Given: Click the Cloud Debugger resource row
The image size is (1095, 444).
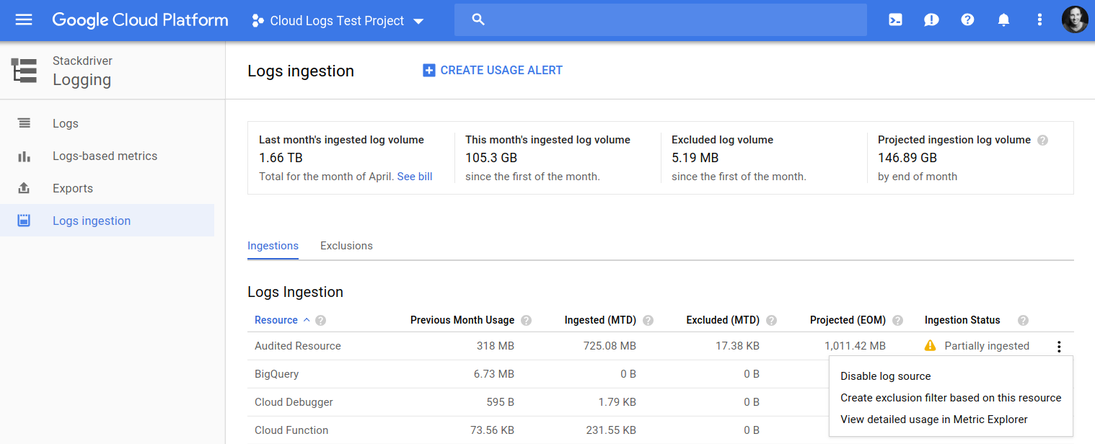Looking at the screenshot, I should (x=293, y=402).
